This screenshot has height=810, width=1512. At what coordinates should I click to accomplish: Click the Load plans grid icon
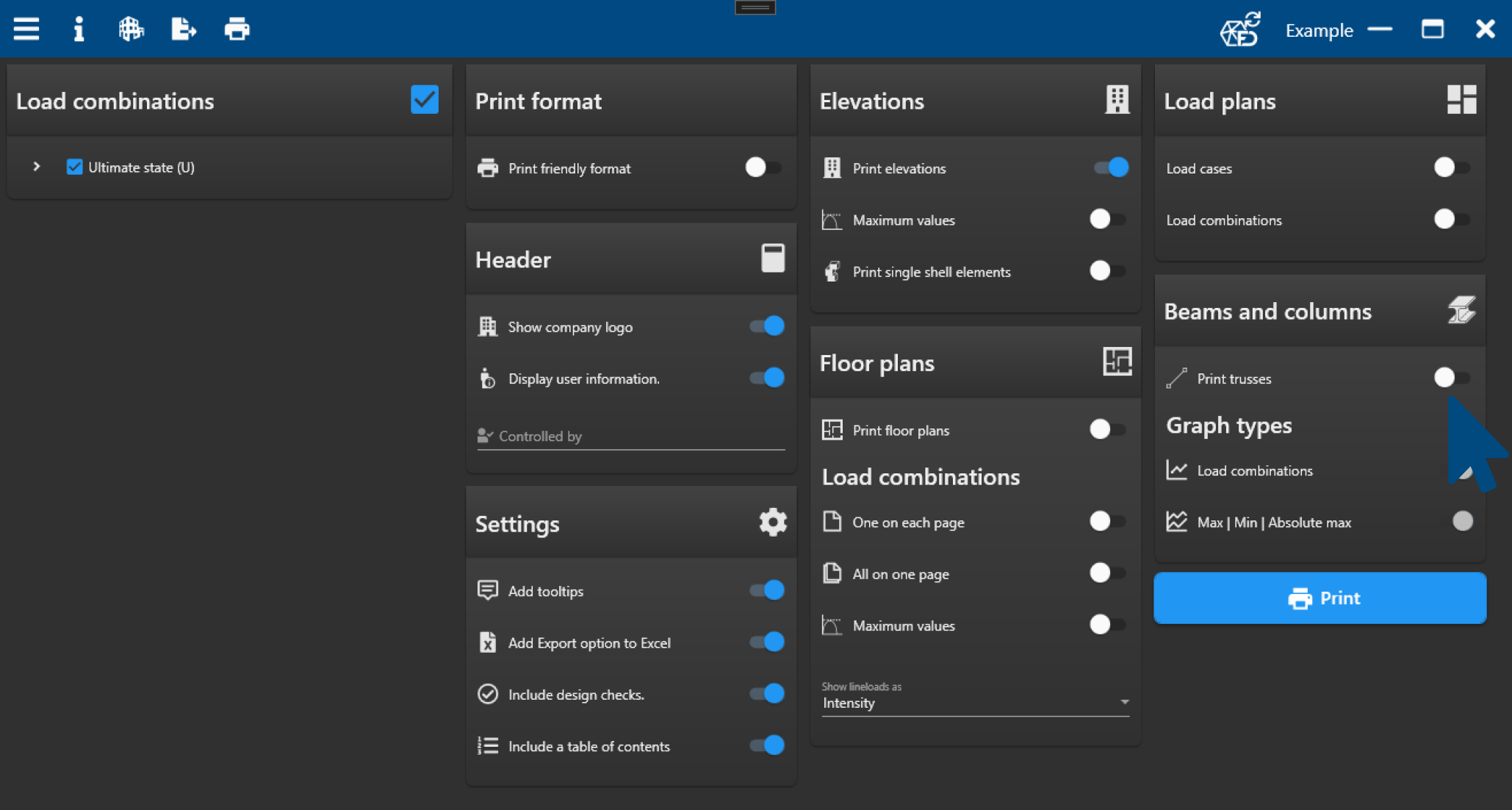point(1461,99)
